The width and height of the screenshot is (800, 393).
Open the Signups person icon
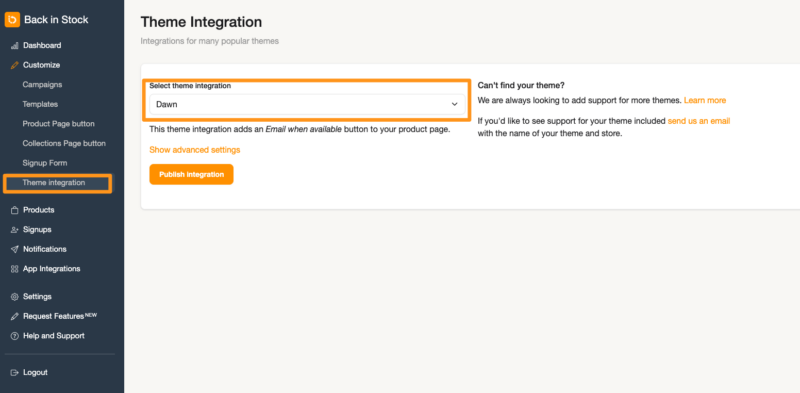coord(14,230)
